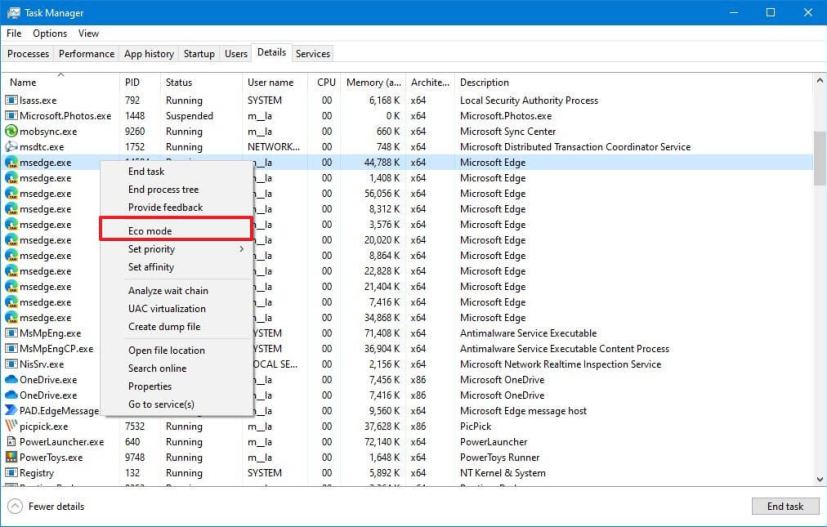Select Eco mode from context menu
This screenshot has width=827, height=527.
pos(176,231)
